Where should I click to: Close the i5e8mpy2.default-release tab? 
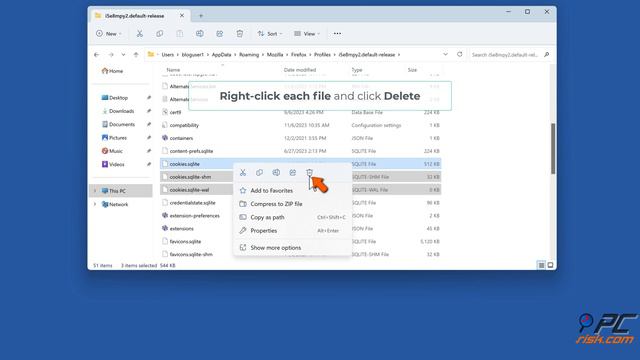pos(182,16)
